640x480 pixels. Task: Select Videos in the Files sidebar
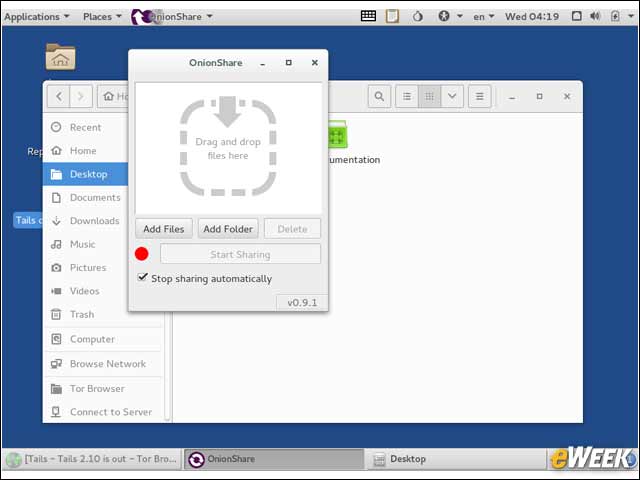(x=85, y=291)
